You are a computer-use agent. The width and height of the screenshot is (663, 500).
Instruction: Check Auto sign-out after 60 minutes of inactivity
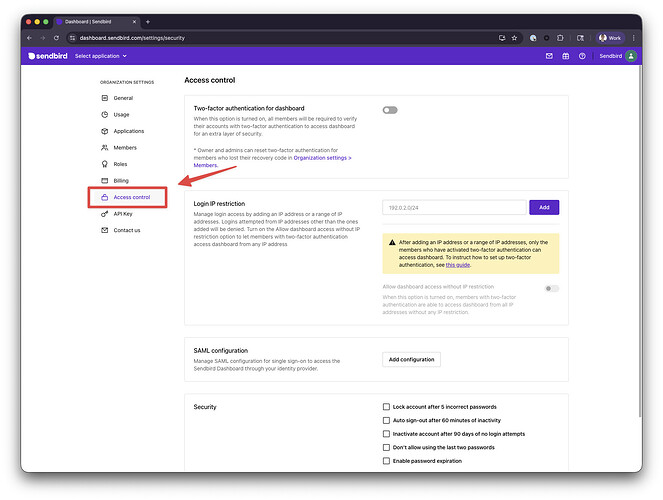(x=386, y=421)
